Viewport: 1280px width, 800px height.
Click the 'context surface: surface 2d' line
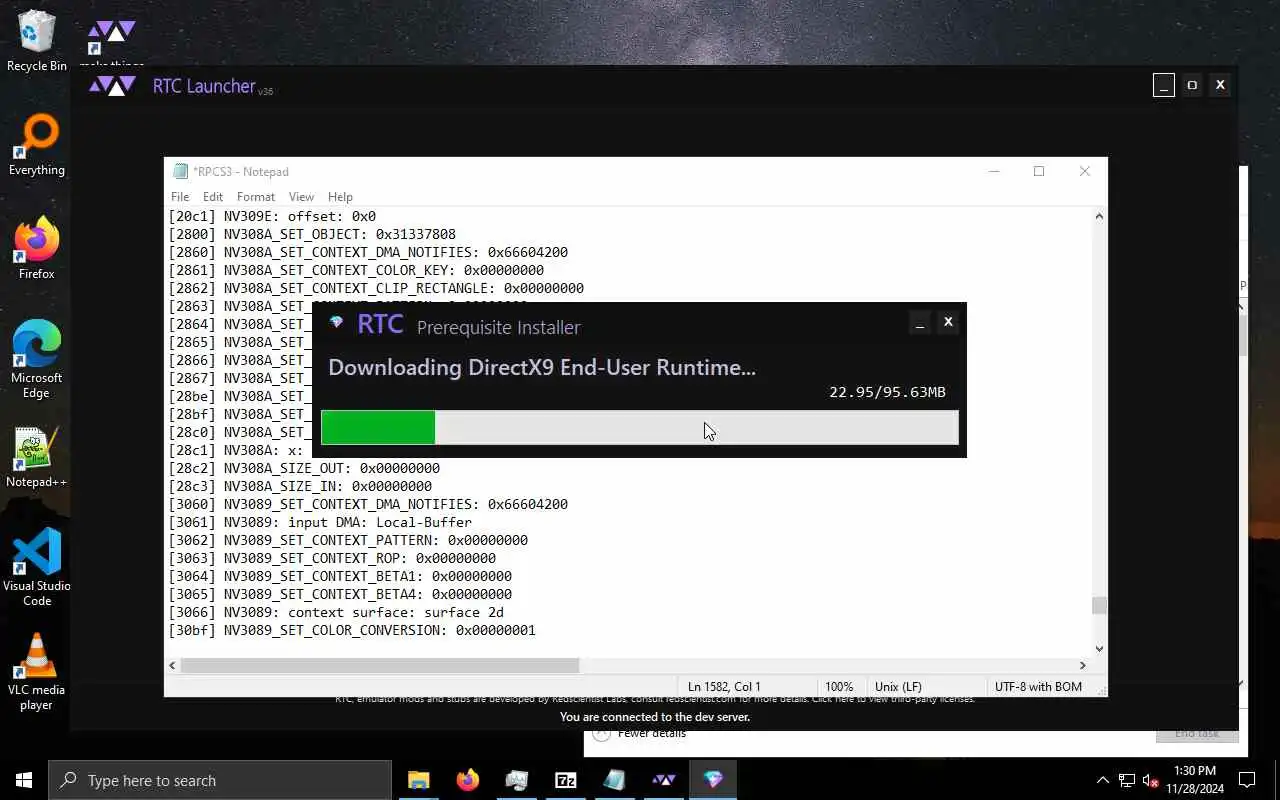(336, 612)
